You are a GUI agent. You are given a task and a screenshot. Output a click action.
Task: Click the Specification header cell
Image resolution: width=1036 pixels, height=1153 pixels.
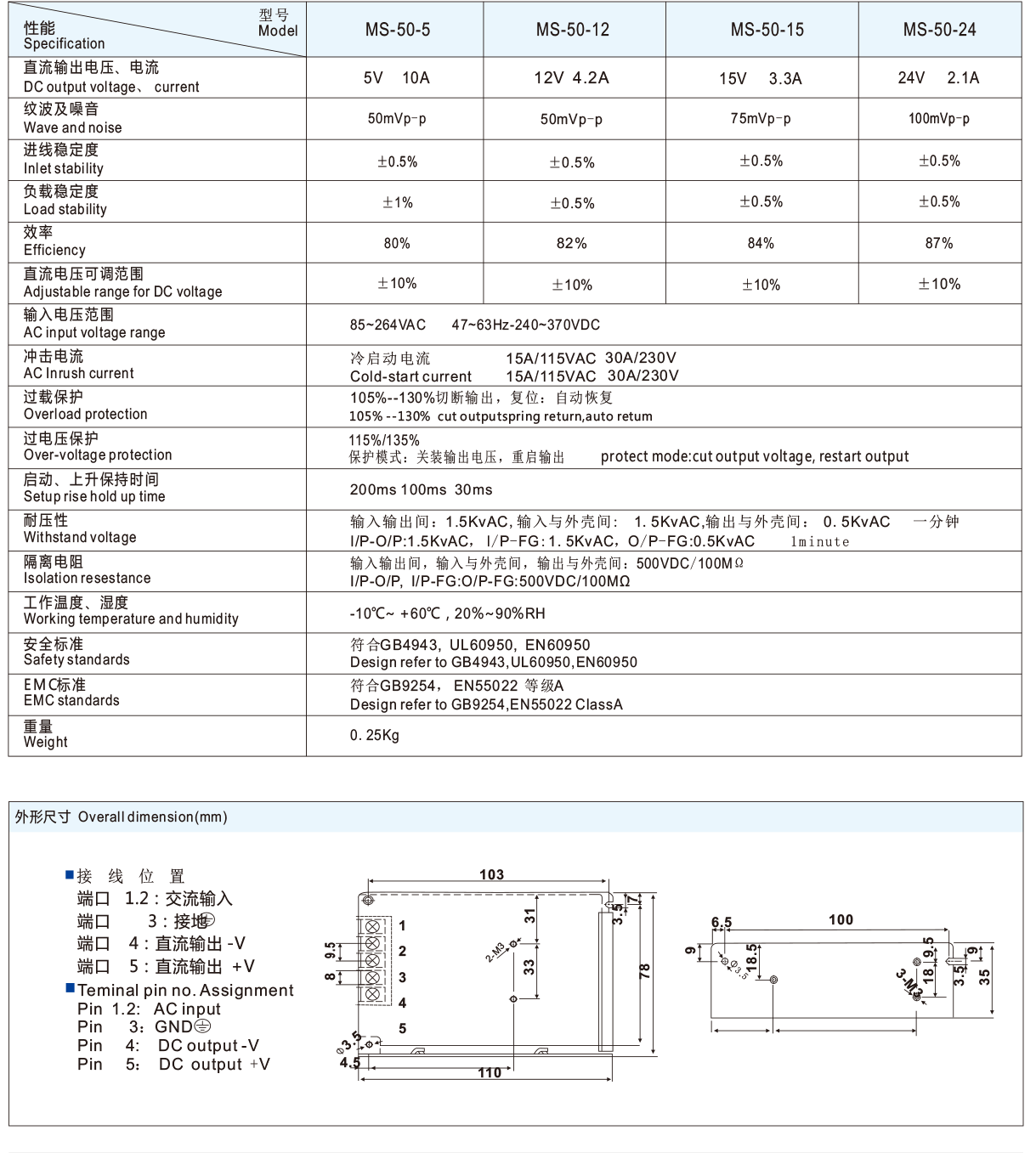(x=64, y=43)
